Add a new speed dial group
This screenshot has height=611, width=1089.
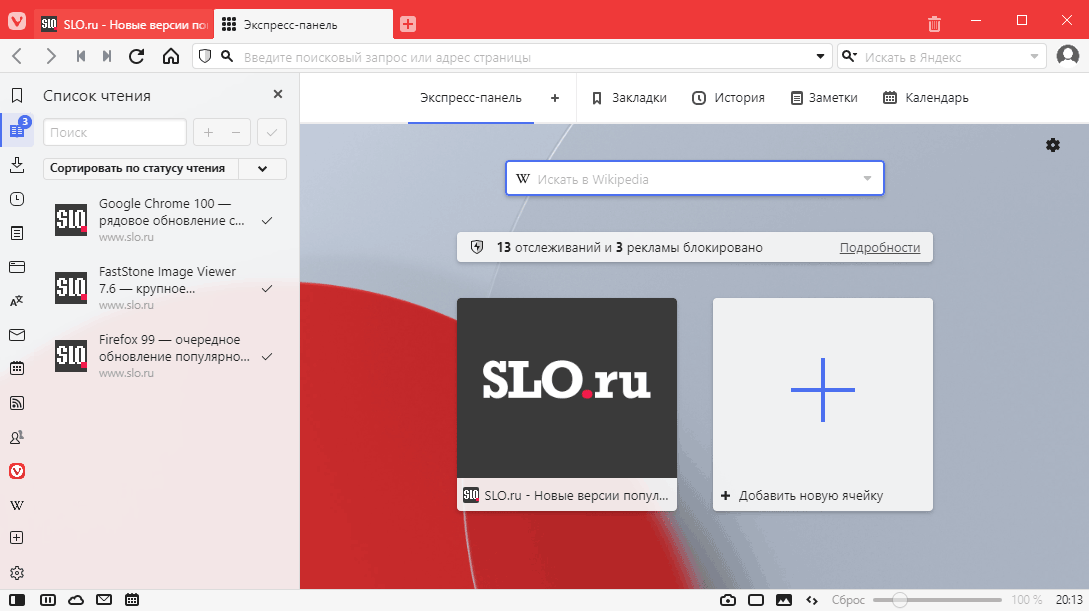555,98
